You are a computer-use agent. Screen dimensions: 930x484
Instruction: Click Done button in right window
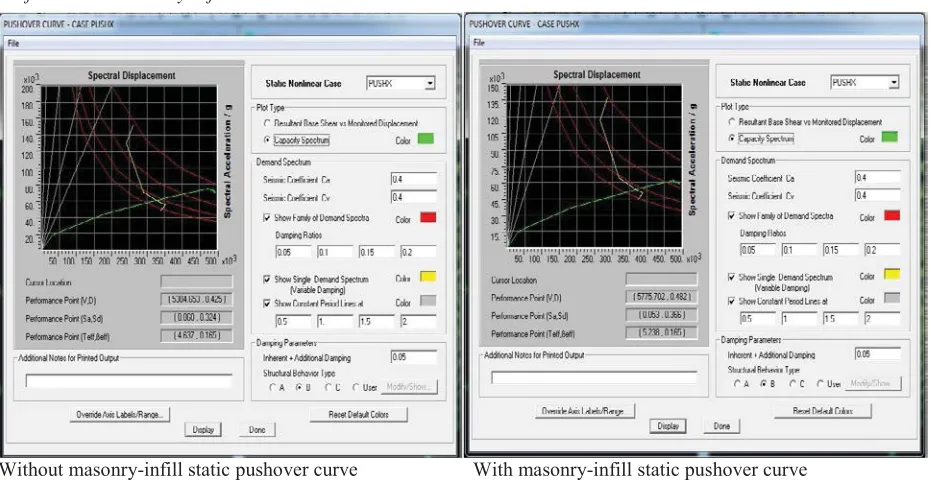point(722,426)
